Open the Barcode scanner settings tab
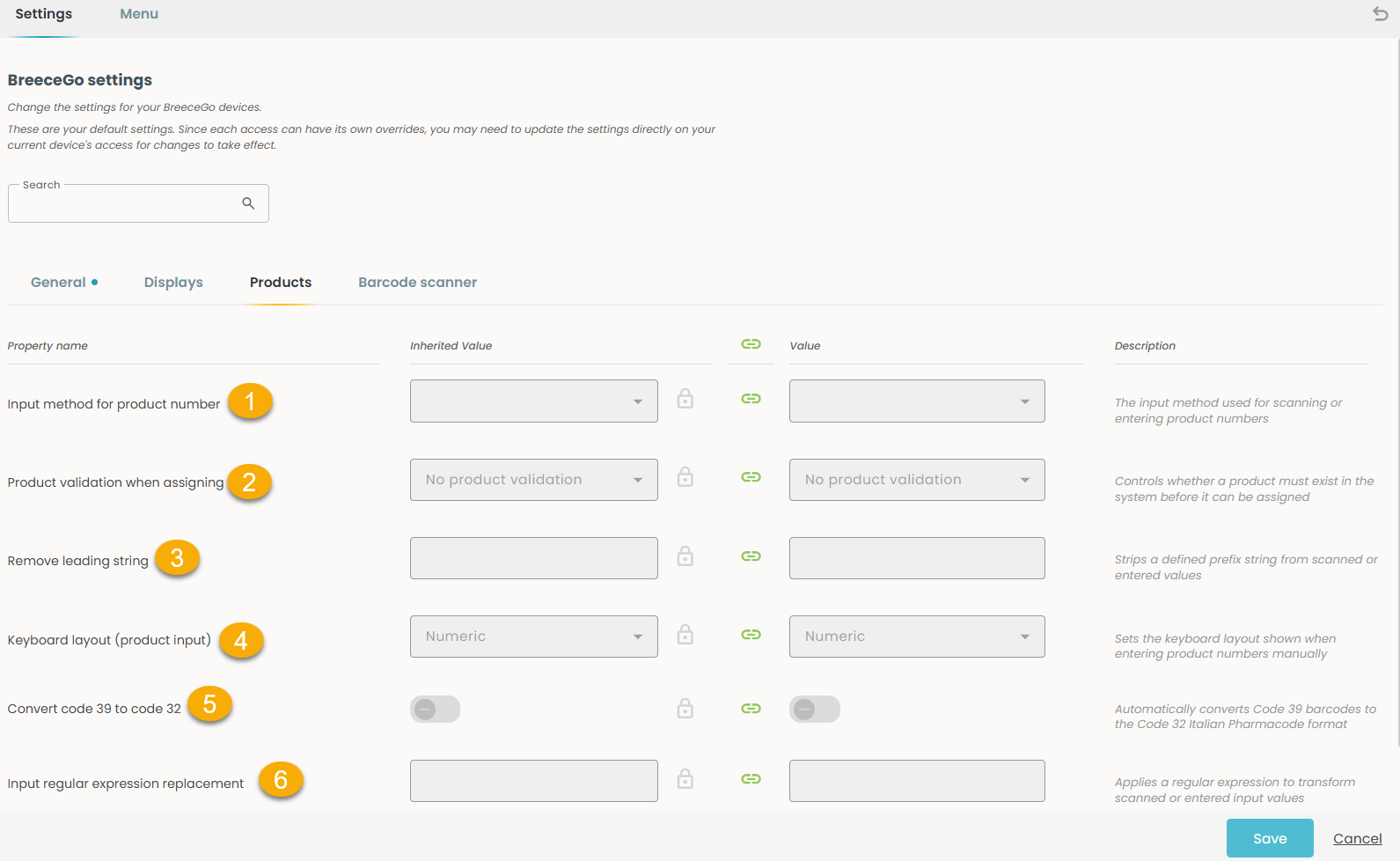1400x861 pixels. 417,283
